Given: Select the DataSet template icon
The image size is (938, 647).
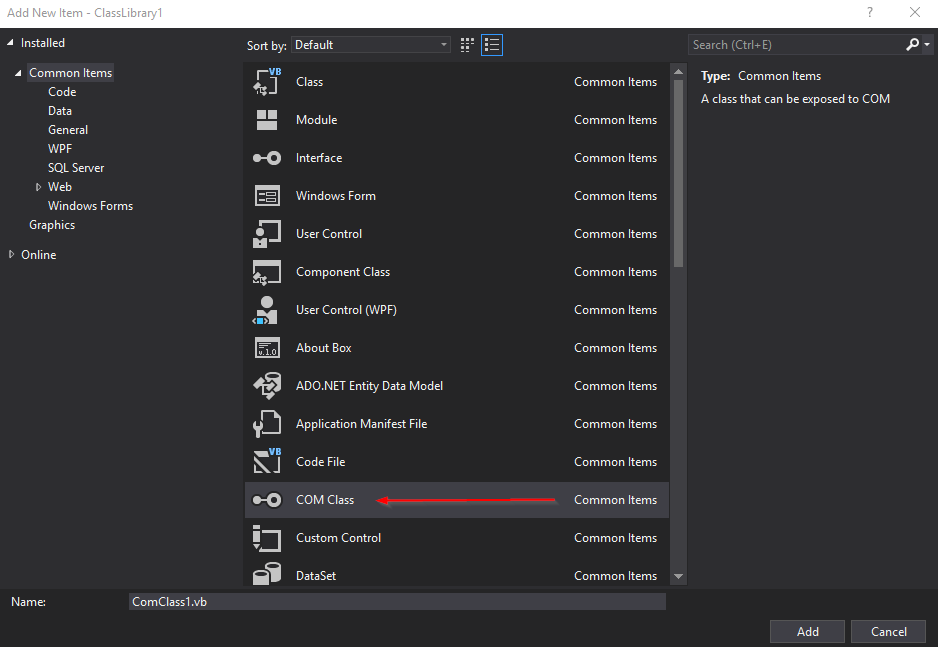Looking at the screenshot, I should [x=267, y=574].
